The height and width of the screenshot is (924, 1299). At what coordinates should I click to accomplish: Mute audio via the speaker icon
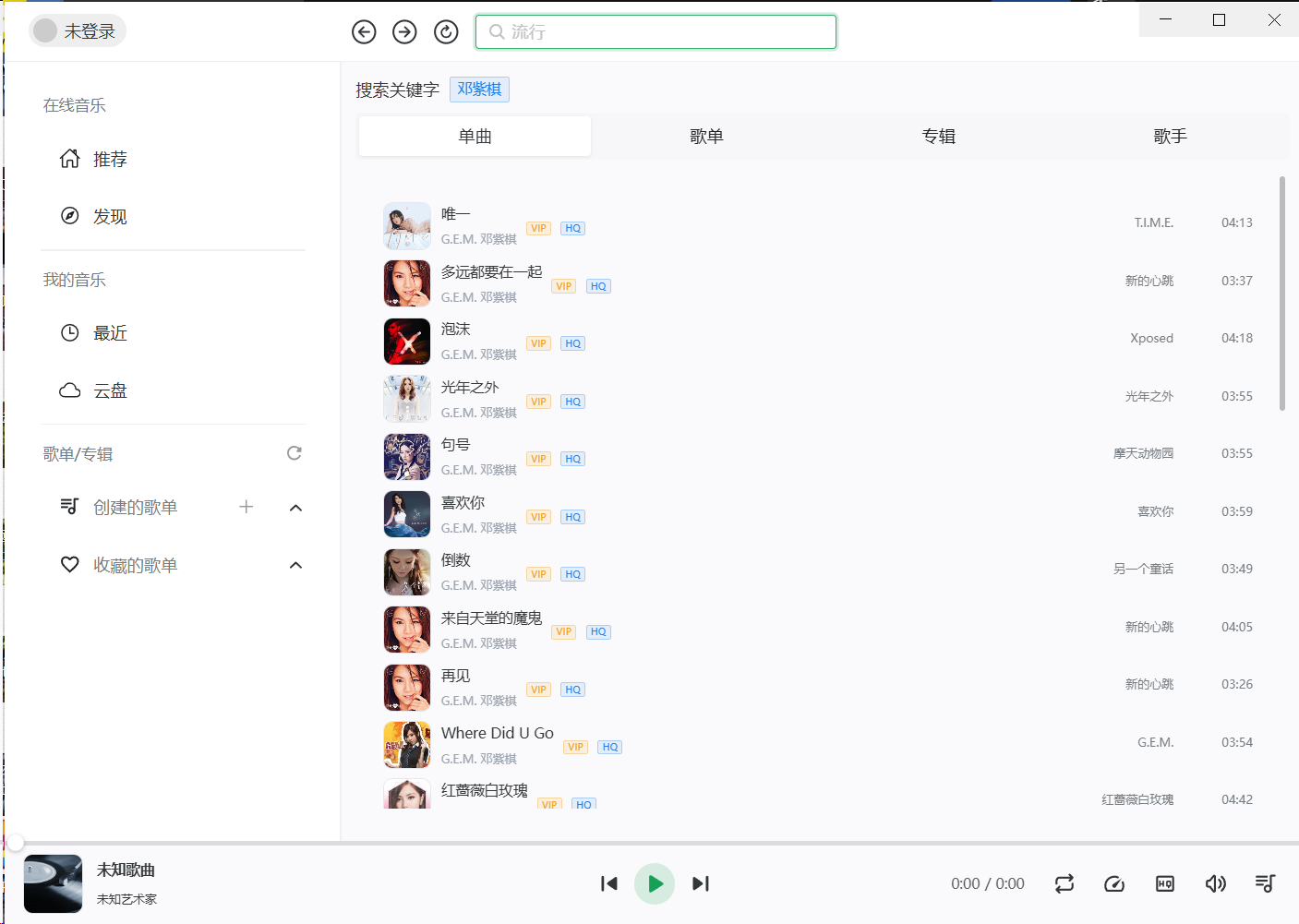tap(1215, 883)
